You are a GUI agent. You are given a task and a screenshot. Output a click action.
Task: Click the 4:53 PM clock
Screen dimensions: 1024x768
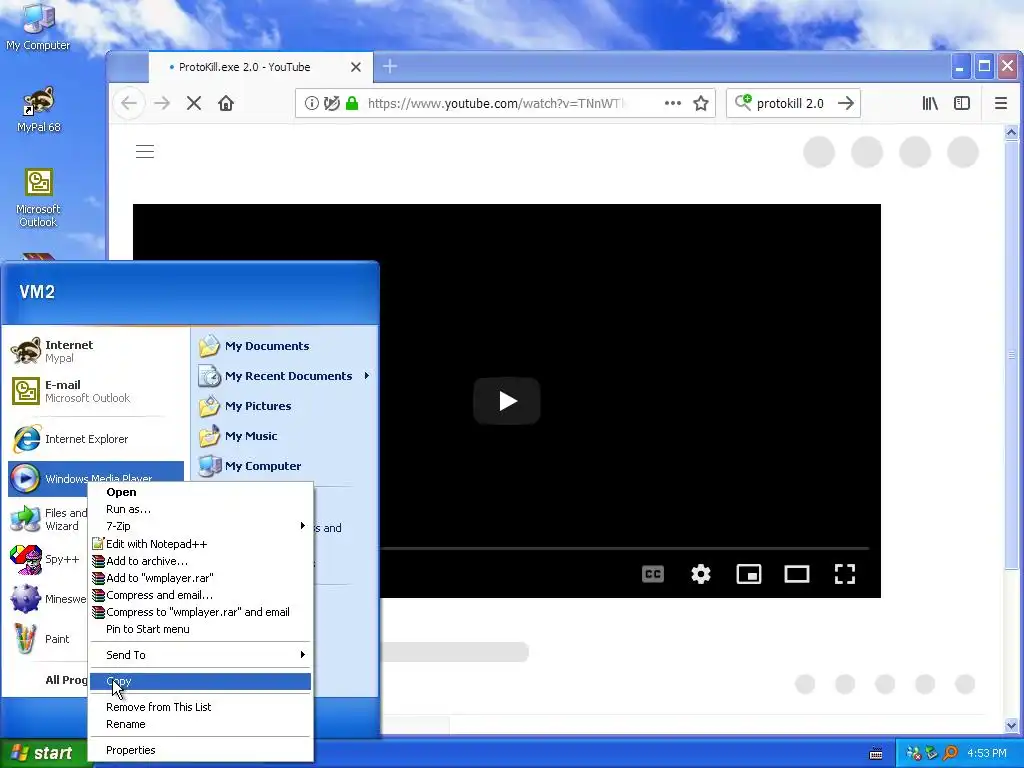(987, 754)
